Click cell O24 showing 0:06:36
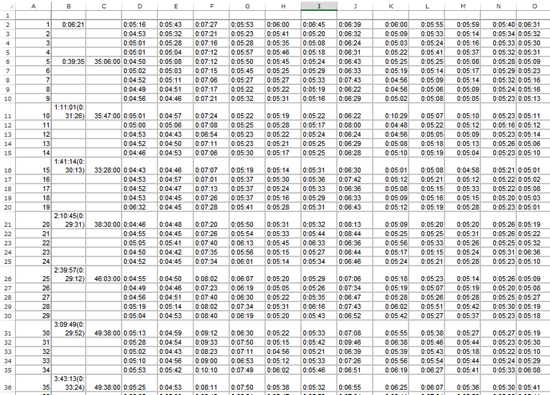550x395 pixels. click(x=534, y=252)
